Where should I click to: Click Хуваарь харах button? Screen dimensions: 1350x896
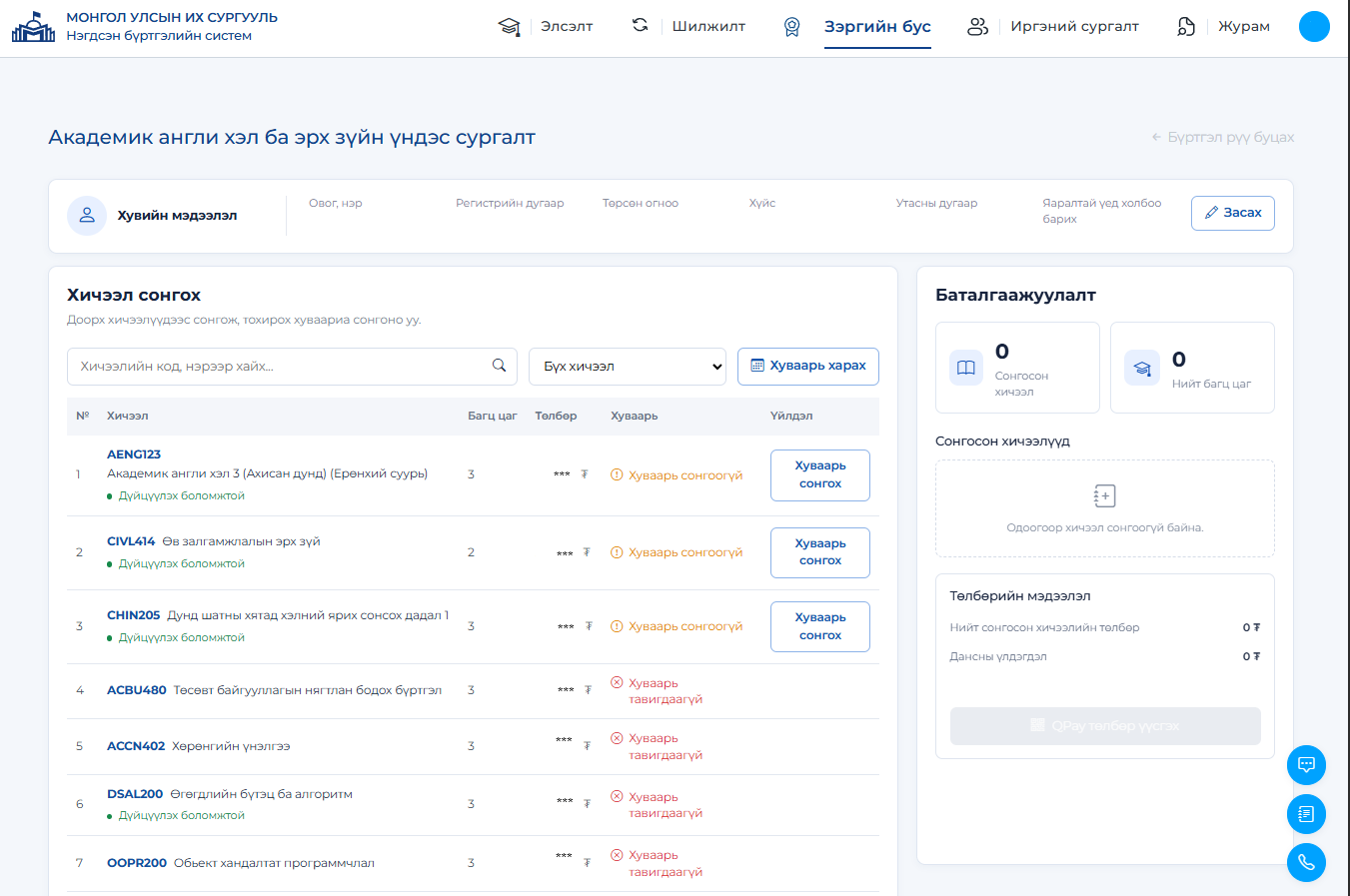(808, 366)
